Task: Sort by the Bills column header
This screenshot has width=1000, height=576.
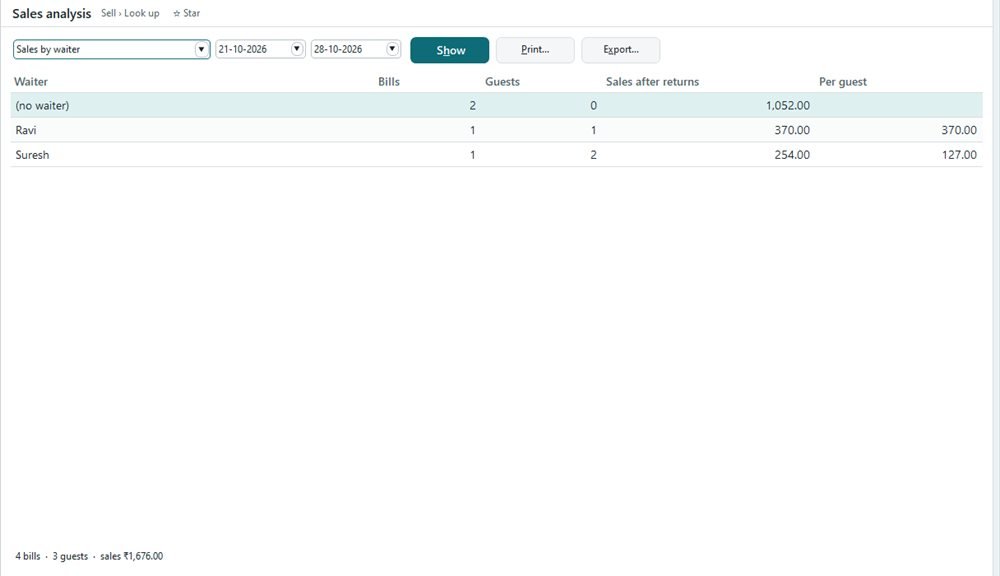Action: click(388, 82)
